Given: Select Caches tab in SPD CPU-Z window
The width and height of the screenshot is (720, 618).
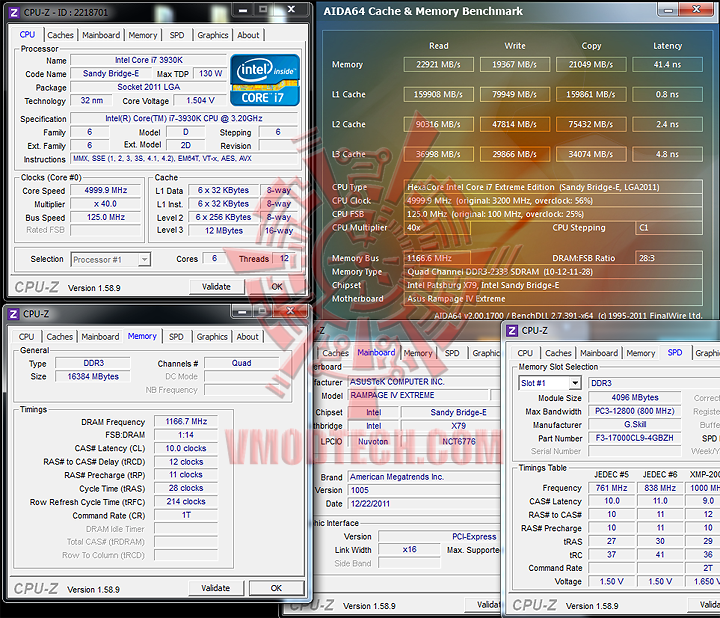Looking at the screenshot, I should [x=558, y=353].
